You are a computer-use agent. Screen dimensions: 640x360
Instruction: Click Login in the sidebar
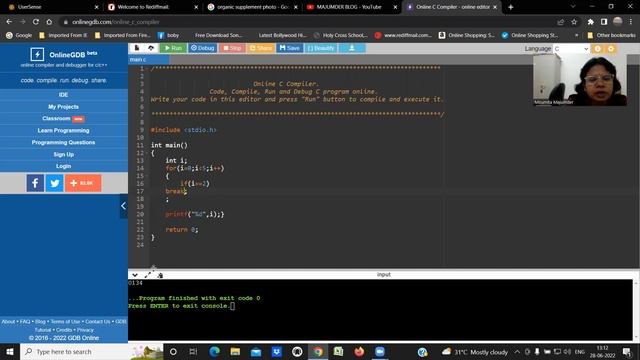click(64, 166)
